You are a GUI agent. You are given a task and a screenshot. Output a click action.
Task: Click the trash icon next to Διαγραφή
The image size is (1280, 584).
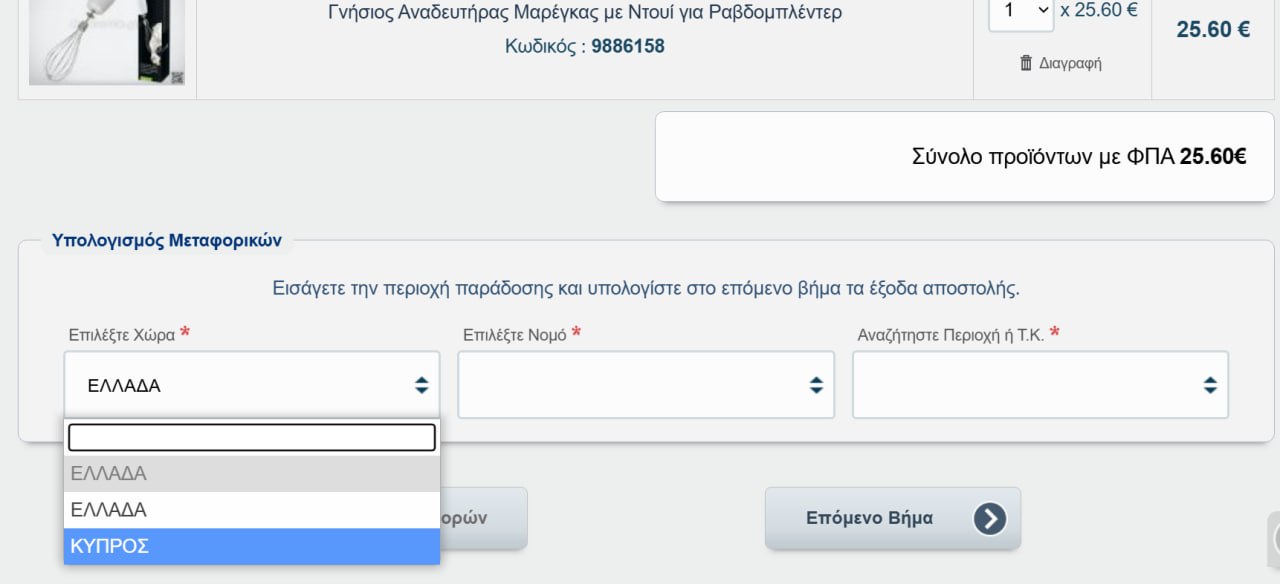tap(1026, 63)
